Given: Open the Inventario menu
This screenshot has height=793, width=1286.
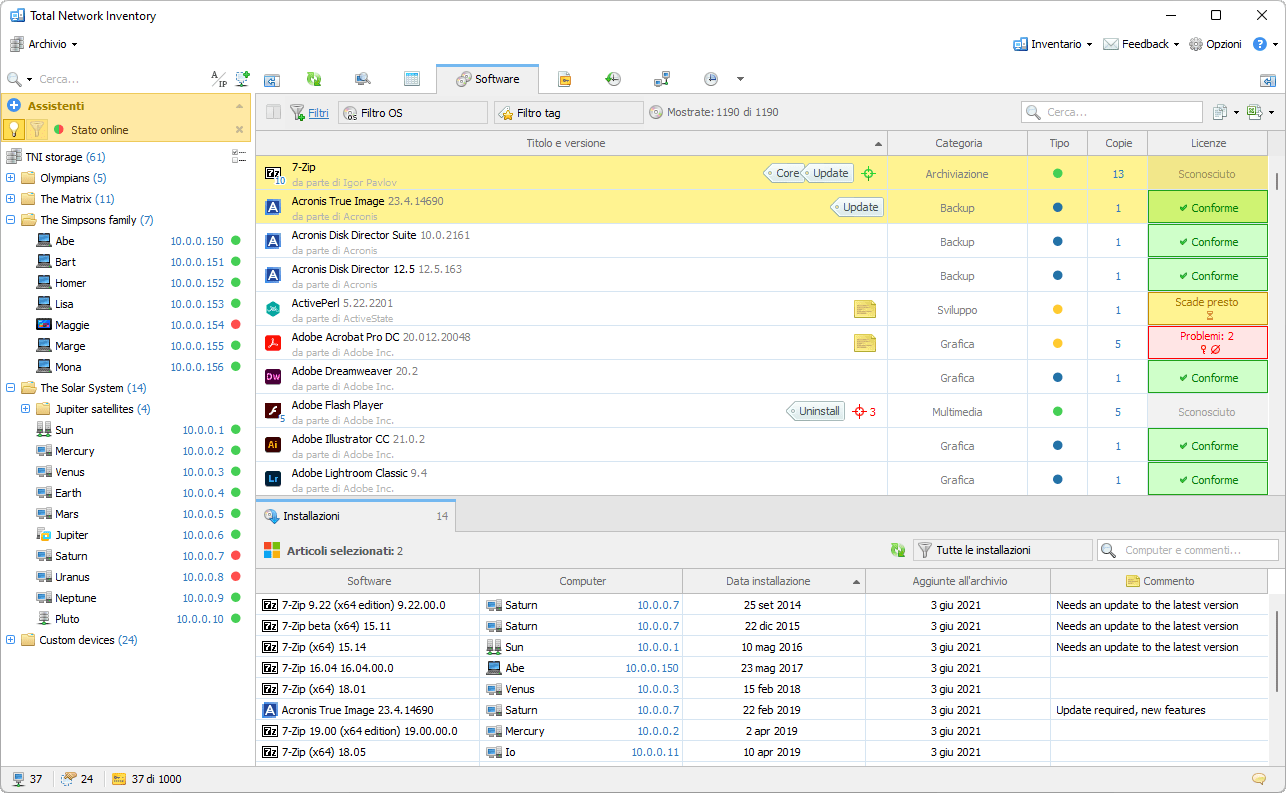Looking at the screenshot, I should click(1054, 44).
